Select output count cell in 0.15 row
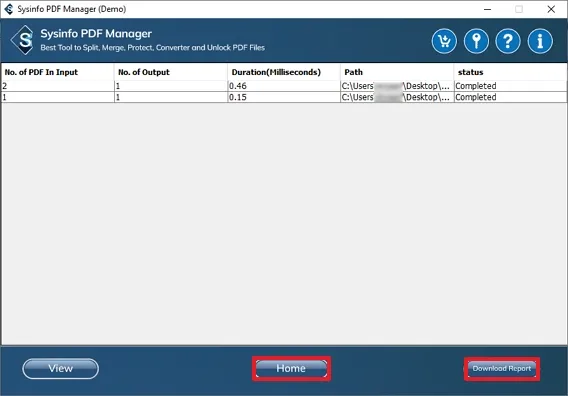The width and height of the screenshot is (568, 396). click(x=171, y=97)
